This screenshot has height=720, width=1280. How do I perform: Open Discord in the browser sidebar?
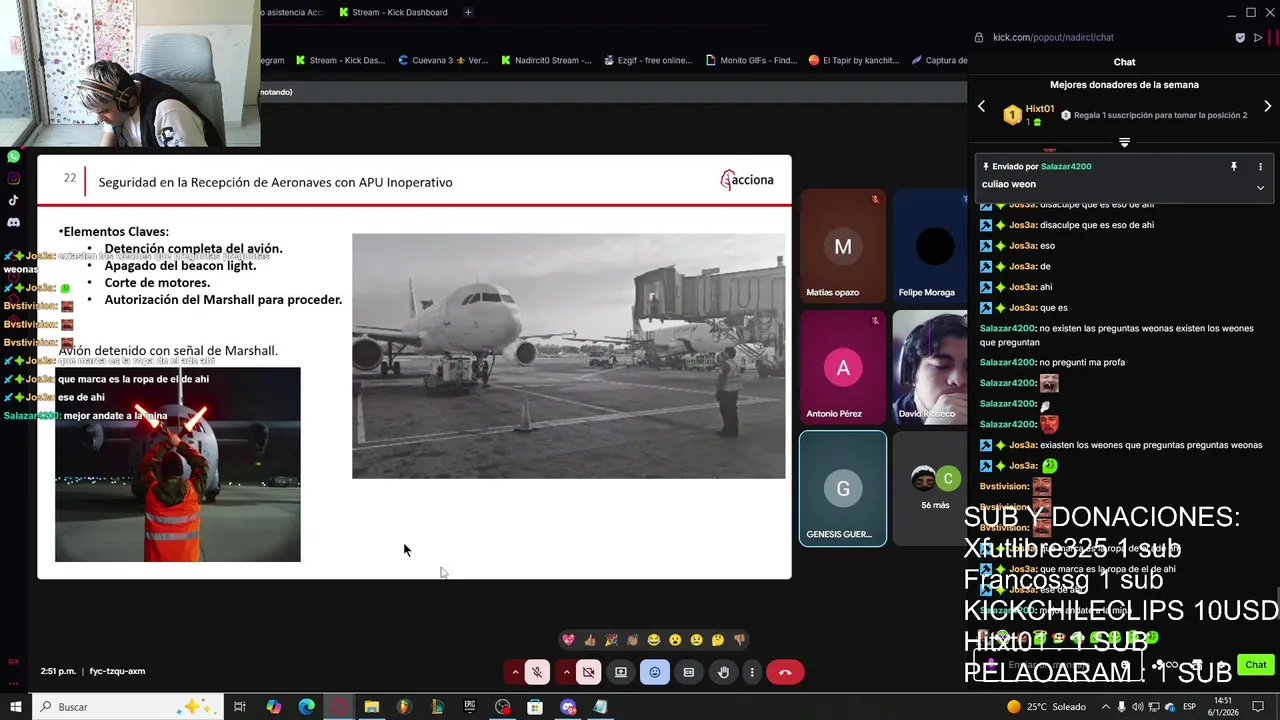click(13, 222)
